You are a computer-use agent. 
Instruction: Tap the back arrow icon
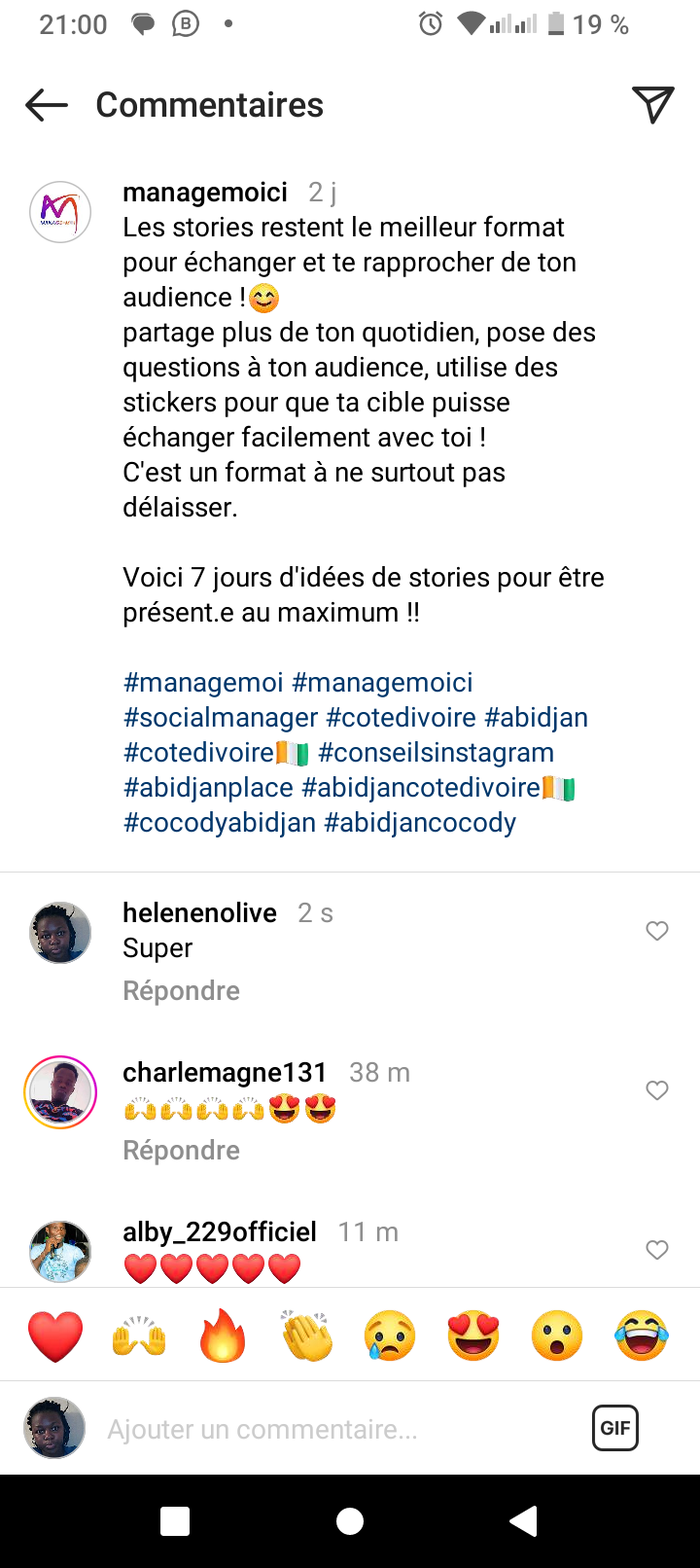pyautogui.click(x=47, y=105)
